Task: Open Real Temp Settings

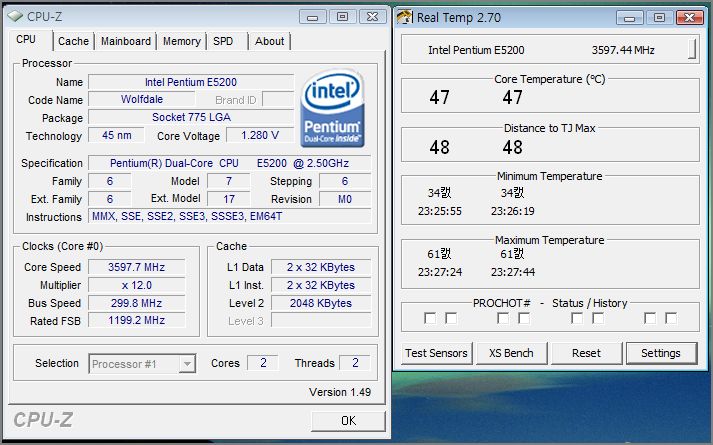Action: coord(661,353)
